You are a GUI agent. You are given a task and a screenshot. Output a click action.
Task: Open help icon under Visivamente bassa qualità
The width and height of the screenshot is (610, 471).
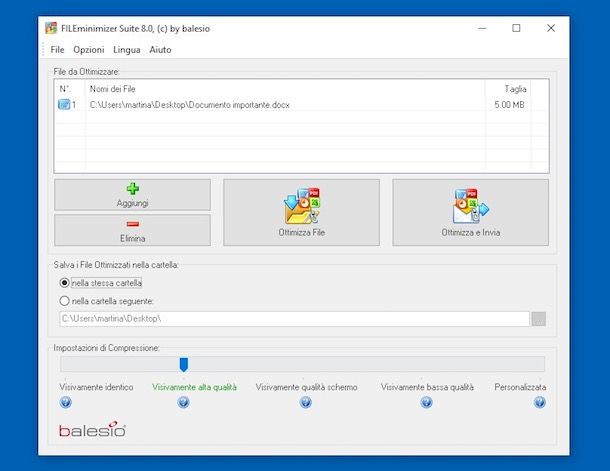coord(426,402)
